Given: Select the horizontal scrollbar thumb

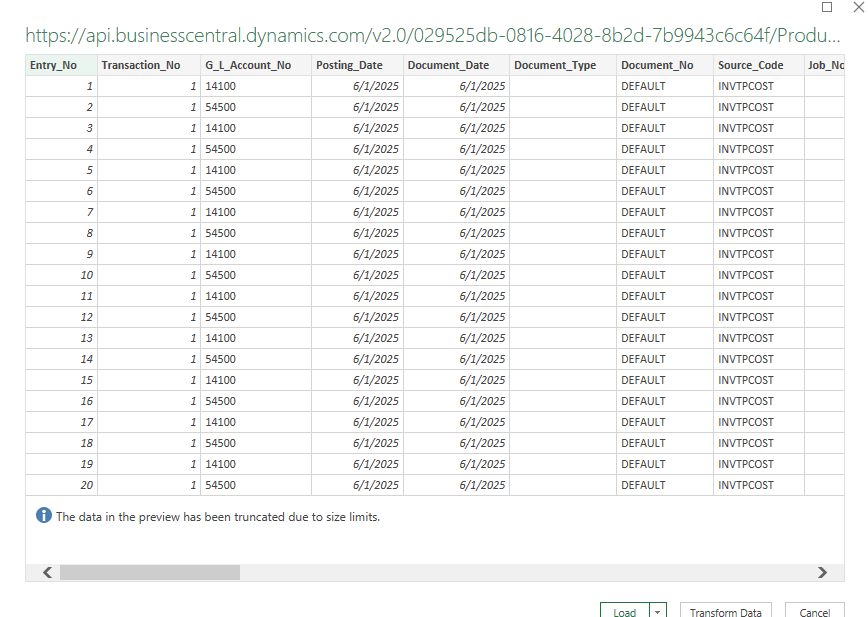Looking at the screenshot, I should (x=150, y=573).
